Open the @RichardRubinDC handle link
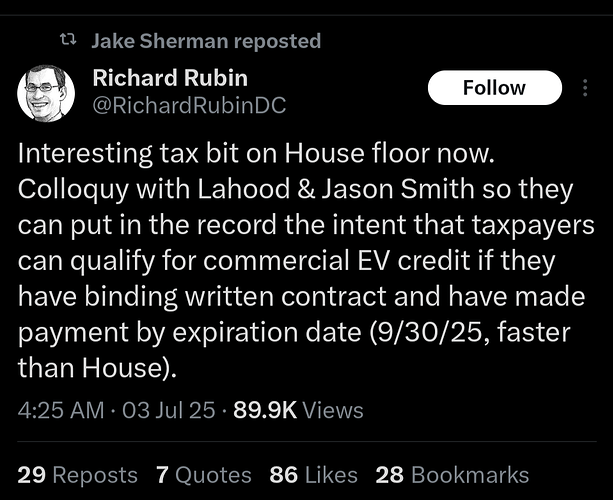613x500 pixels. 188,105
